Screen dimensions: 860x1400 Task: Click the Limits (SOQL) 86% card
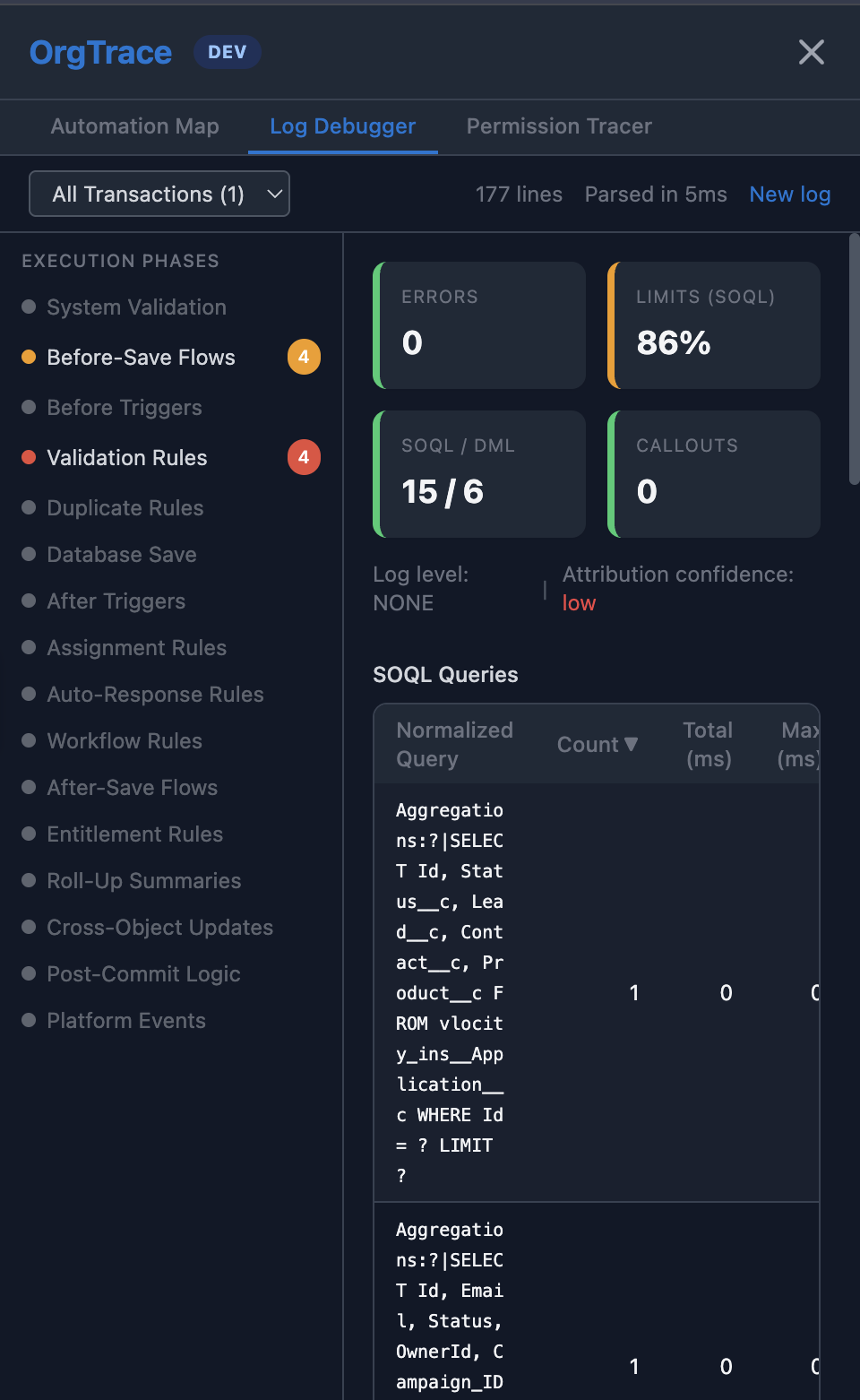pyautogui.click(x=714, y=325)
